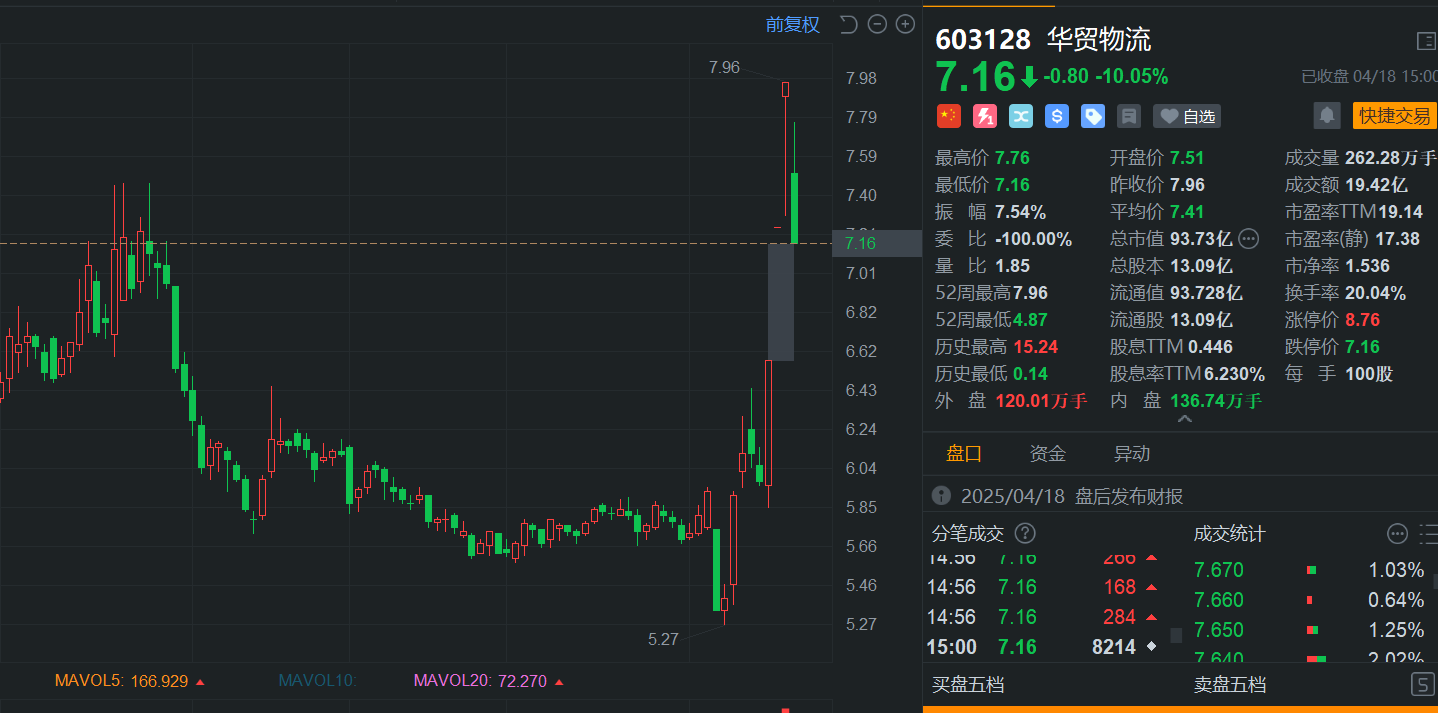The height and width of the screenshot is (713, 1438).
Task: Switch to the 异动 tab
Action: pyautogui.click(x=1132, y=453)
